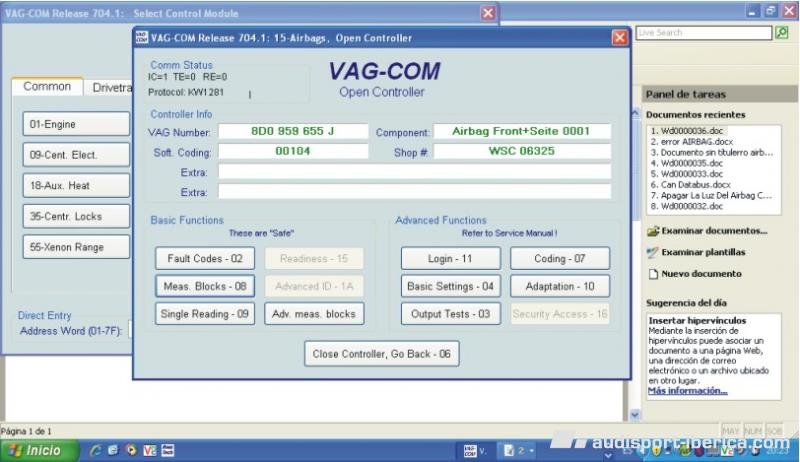Open recent document error AIRBAG.docx
Viewport: 800px width, 462px height.
[x=691, y=142]
